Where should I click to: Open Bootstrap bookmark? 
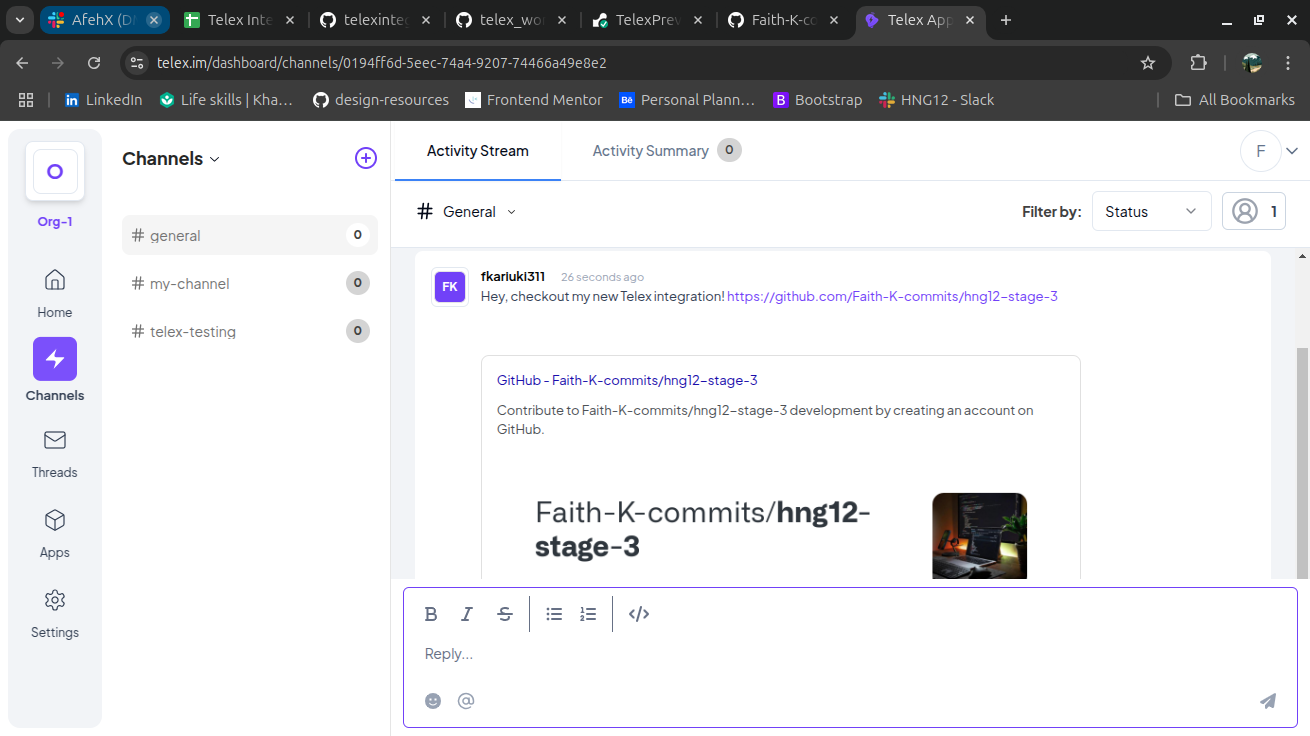[818, 100]
